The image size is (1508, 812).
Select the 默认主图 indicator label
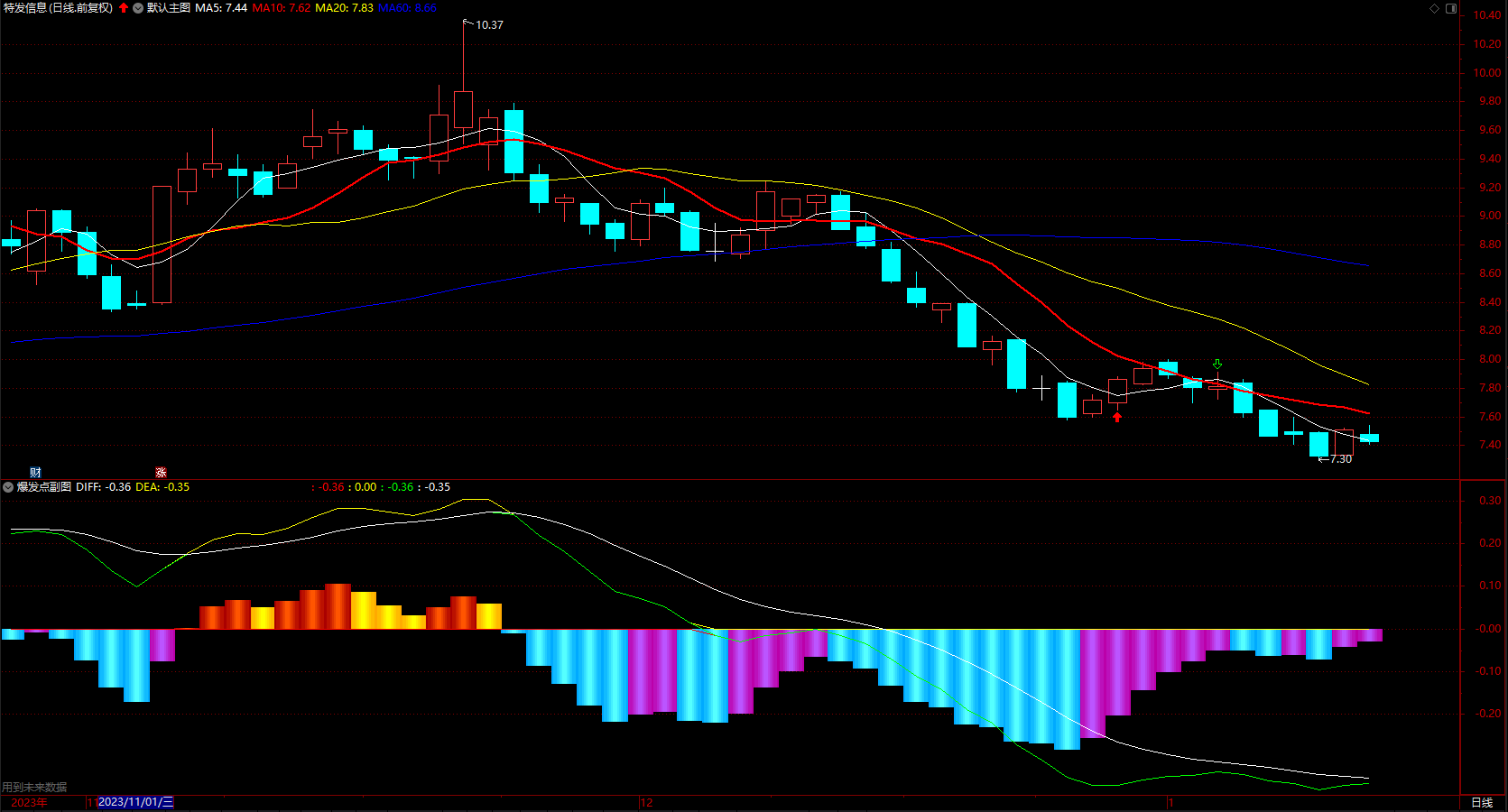[169, 8]
